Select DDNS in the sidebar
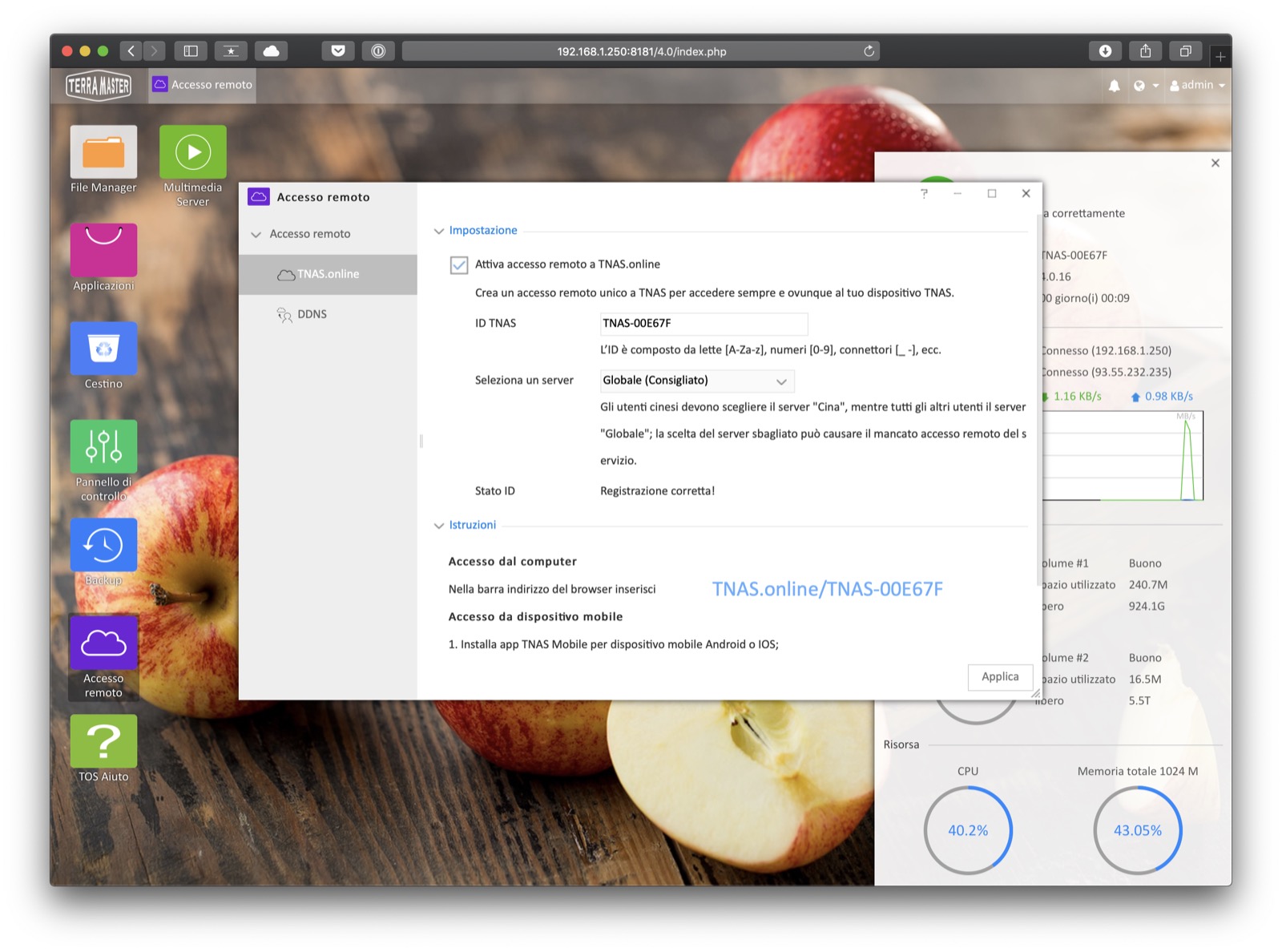The width and height of the screenshot is (1282, 952). (x=328, y=314)
